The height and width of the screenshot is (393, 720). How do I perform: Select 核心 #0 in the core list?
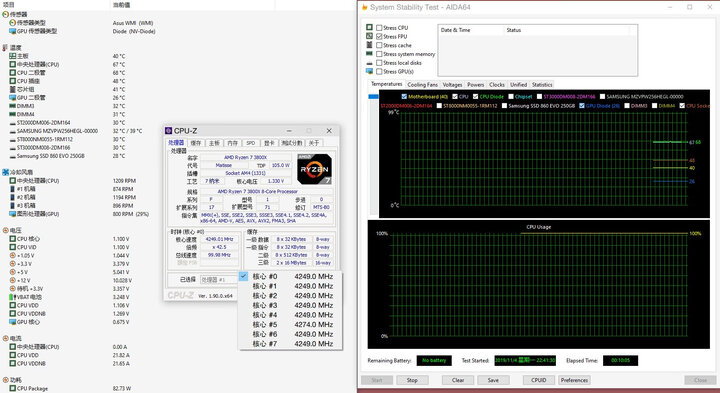290,276
